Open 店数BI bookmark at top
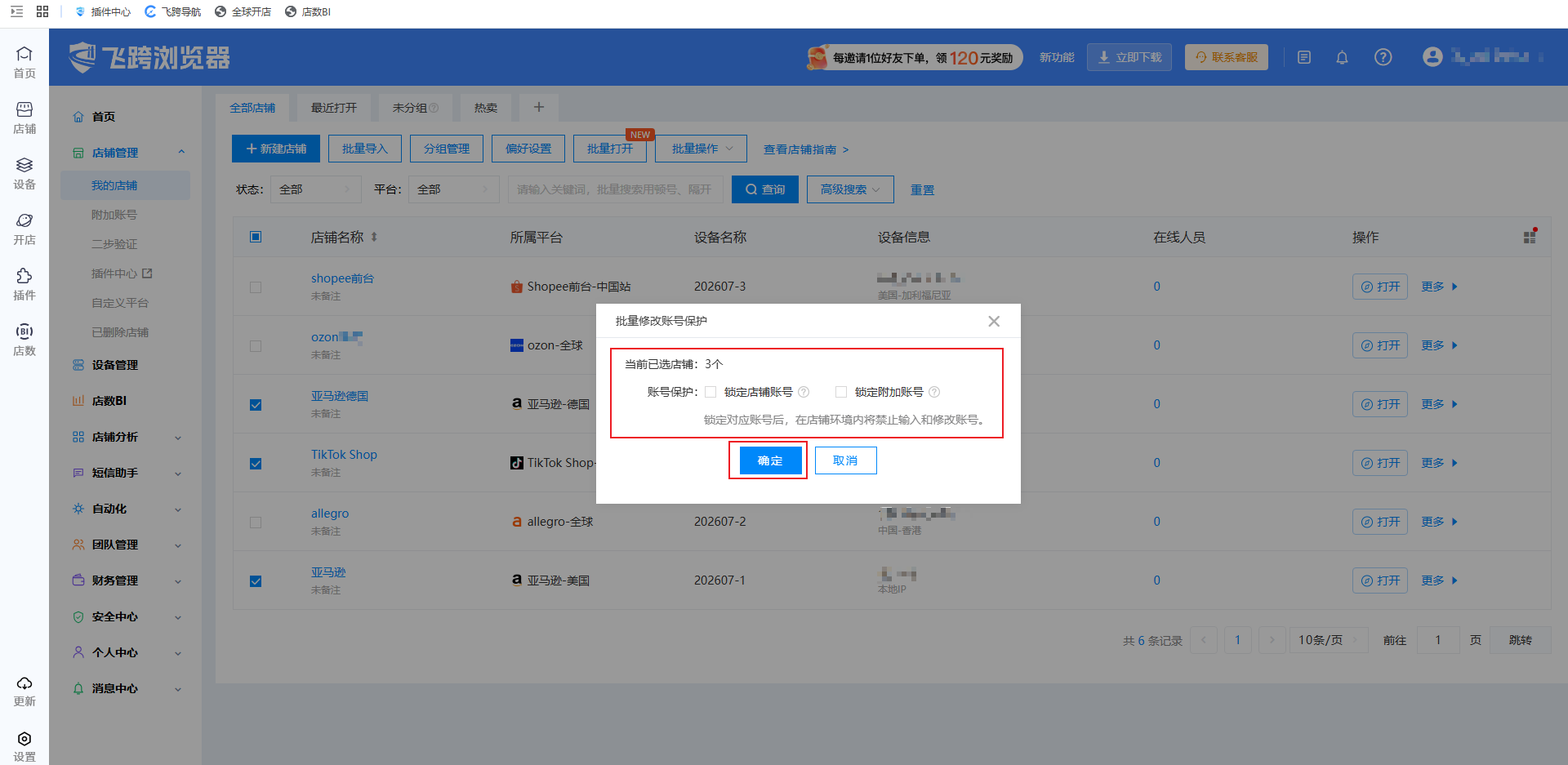The width and height of the screenshot is (1568, 765). point(308,11)
